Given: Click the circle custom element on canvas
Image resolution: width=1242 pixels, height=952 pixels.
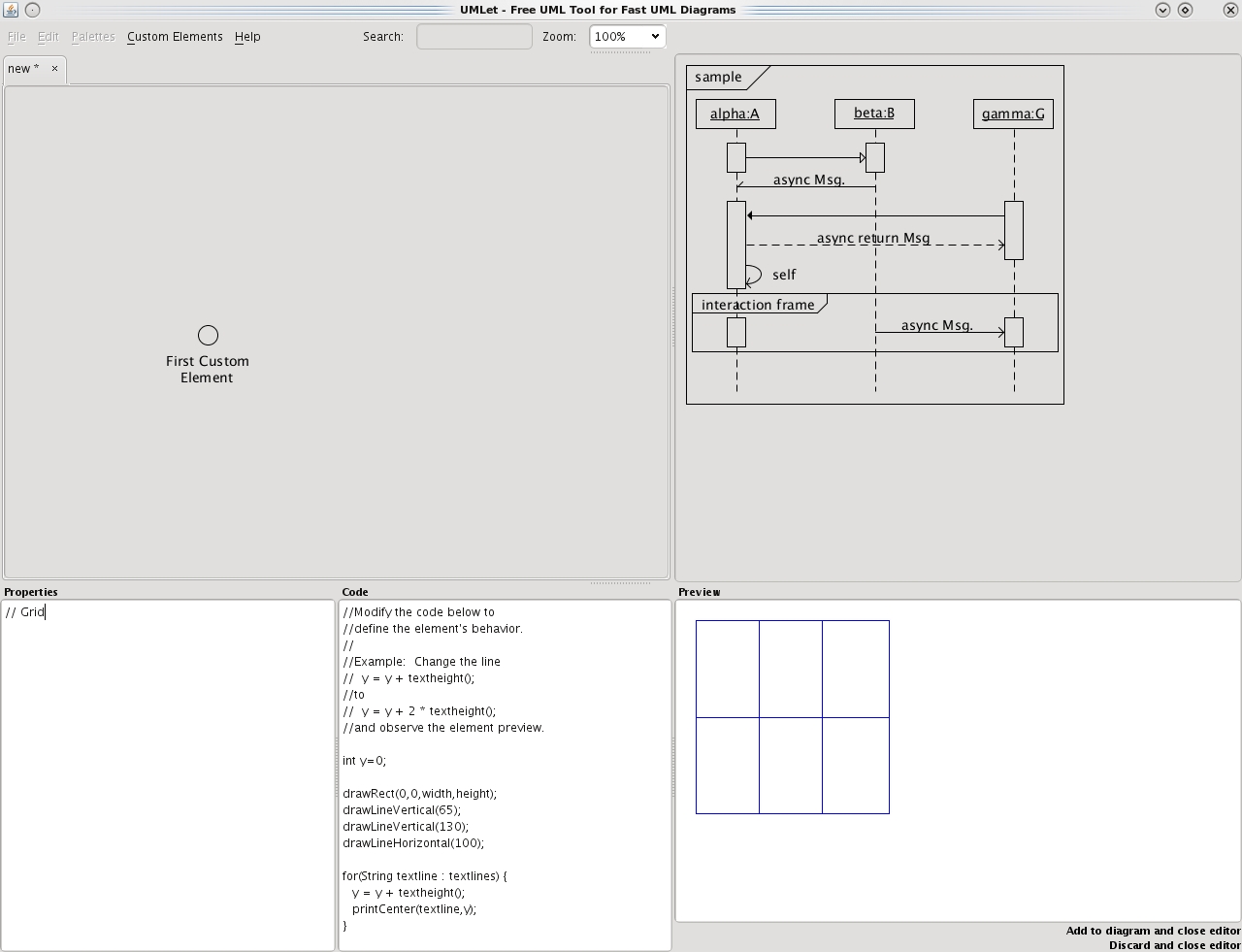Looking at the screenshot, I should pyautogui.click(x=208, y=336).
